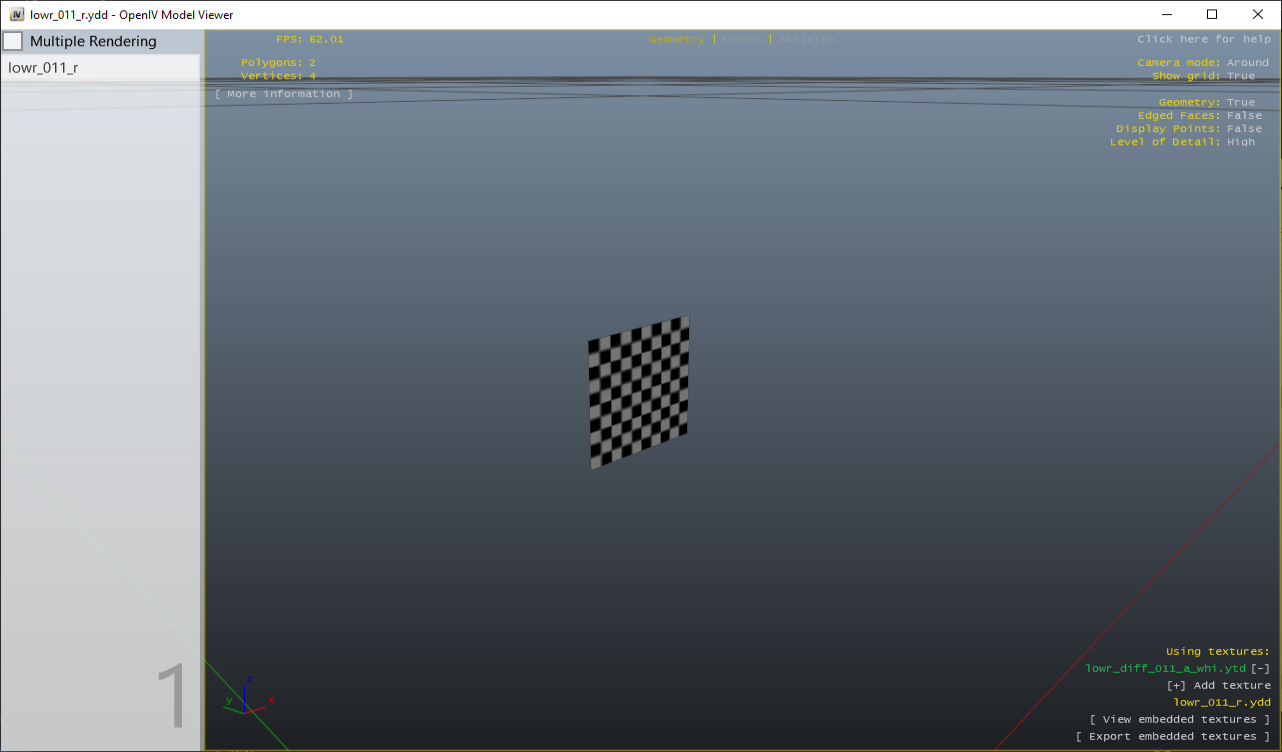Click Export embedded textures
Image resolution: width=1282 pixels, height=752 pixels.
pos(1174,735)
